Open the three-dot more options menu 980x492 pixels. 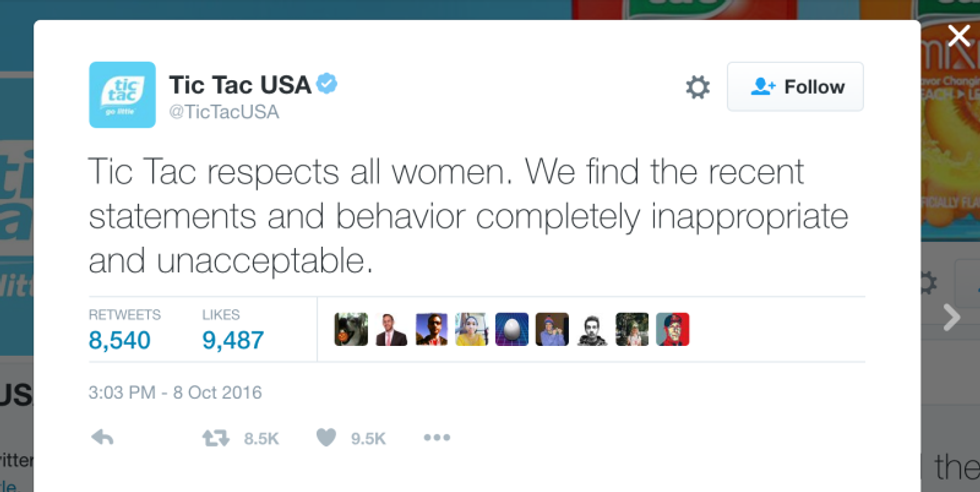437,438
